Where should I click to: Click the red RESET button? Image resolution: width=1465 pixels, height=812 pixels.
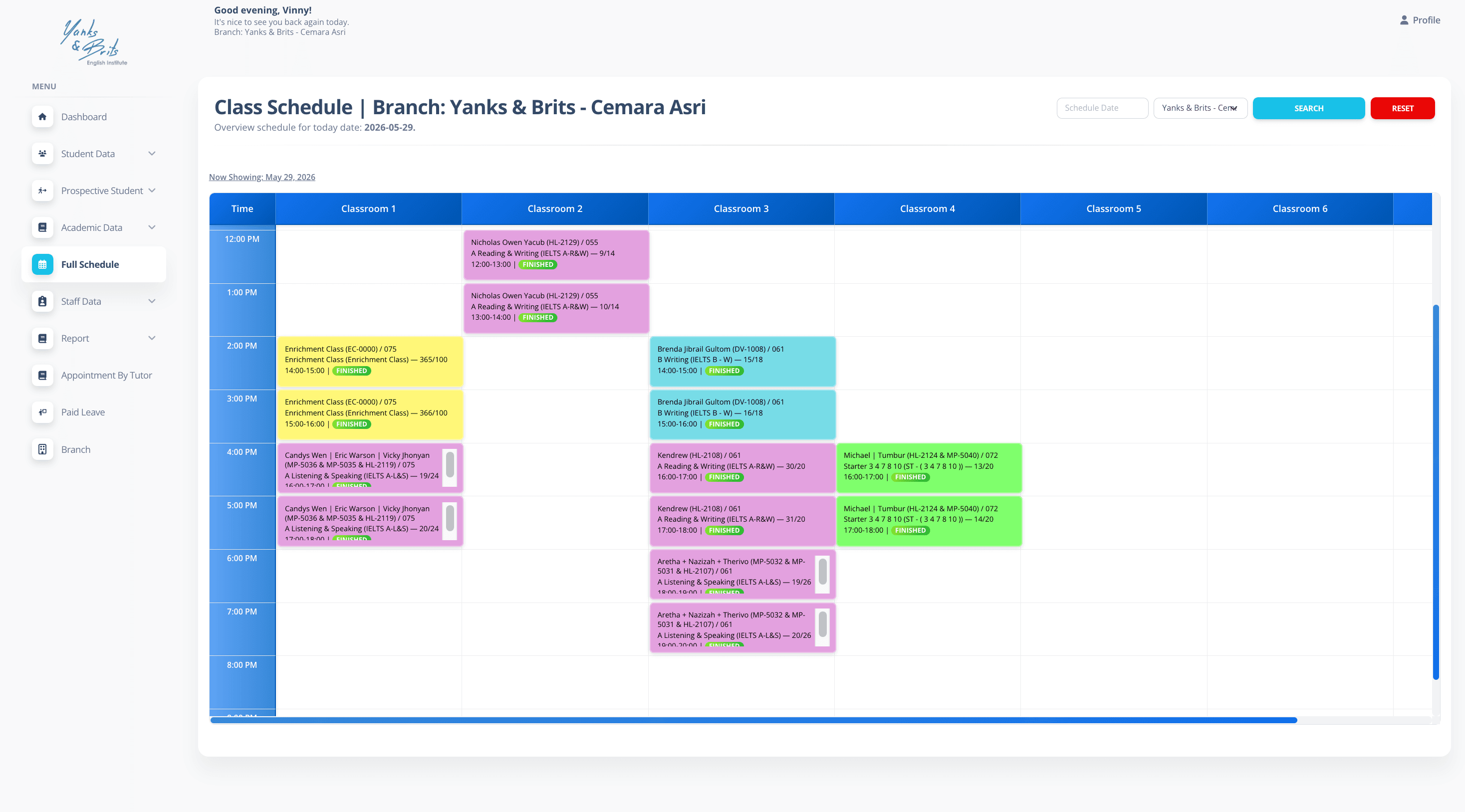click(x=1402, y=108)
